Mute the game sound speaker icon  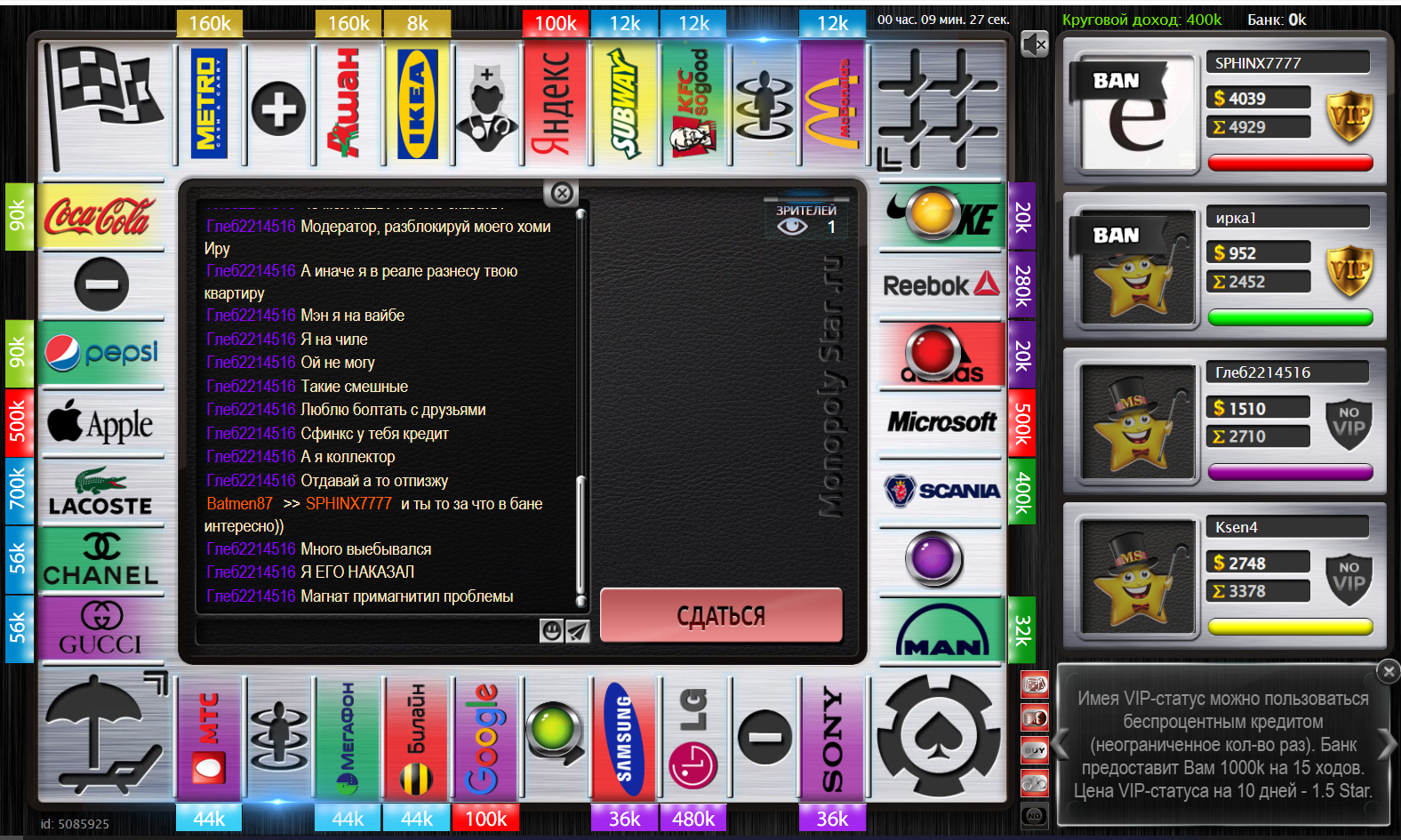tap(1035, 44)
